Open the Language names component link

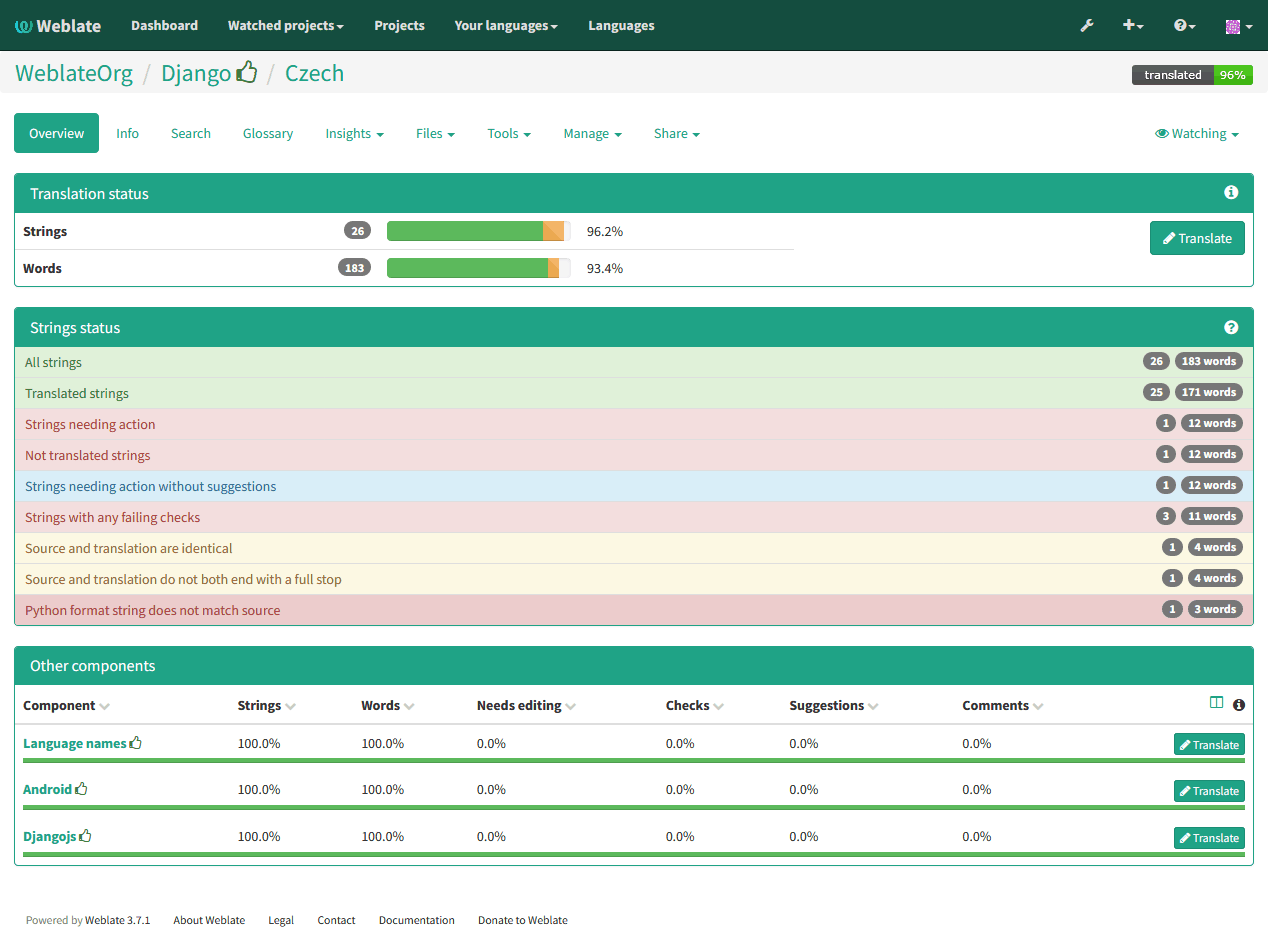click(75, 743)
